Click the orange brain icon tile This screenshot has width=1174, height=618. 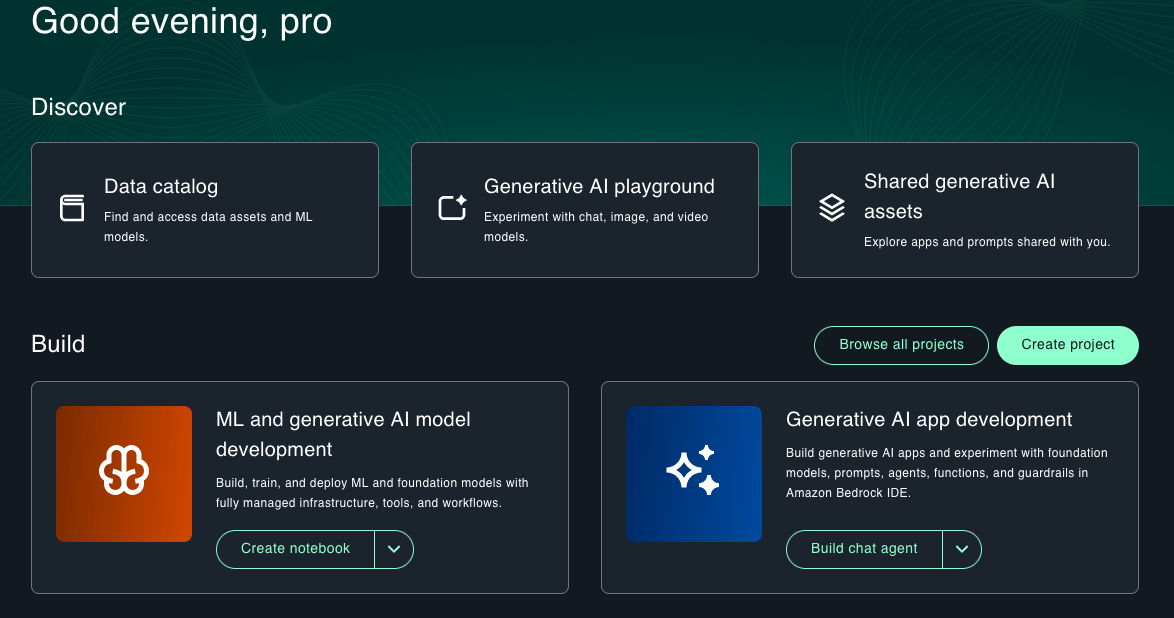click(x=124, y=473)
